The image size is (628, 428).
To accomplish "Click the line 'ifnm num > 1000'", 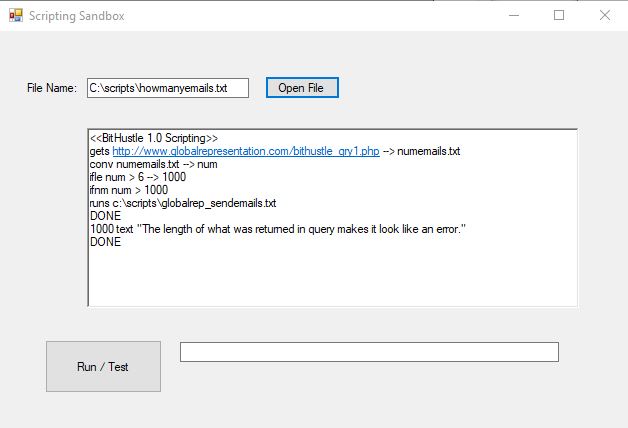I will tap(129, 190).
